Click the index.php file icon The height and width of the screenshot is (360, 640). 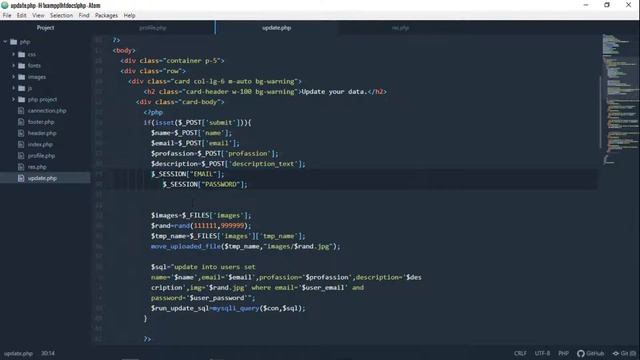[x=21, y=144]
